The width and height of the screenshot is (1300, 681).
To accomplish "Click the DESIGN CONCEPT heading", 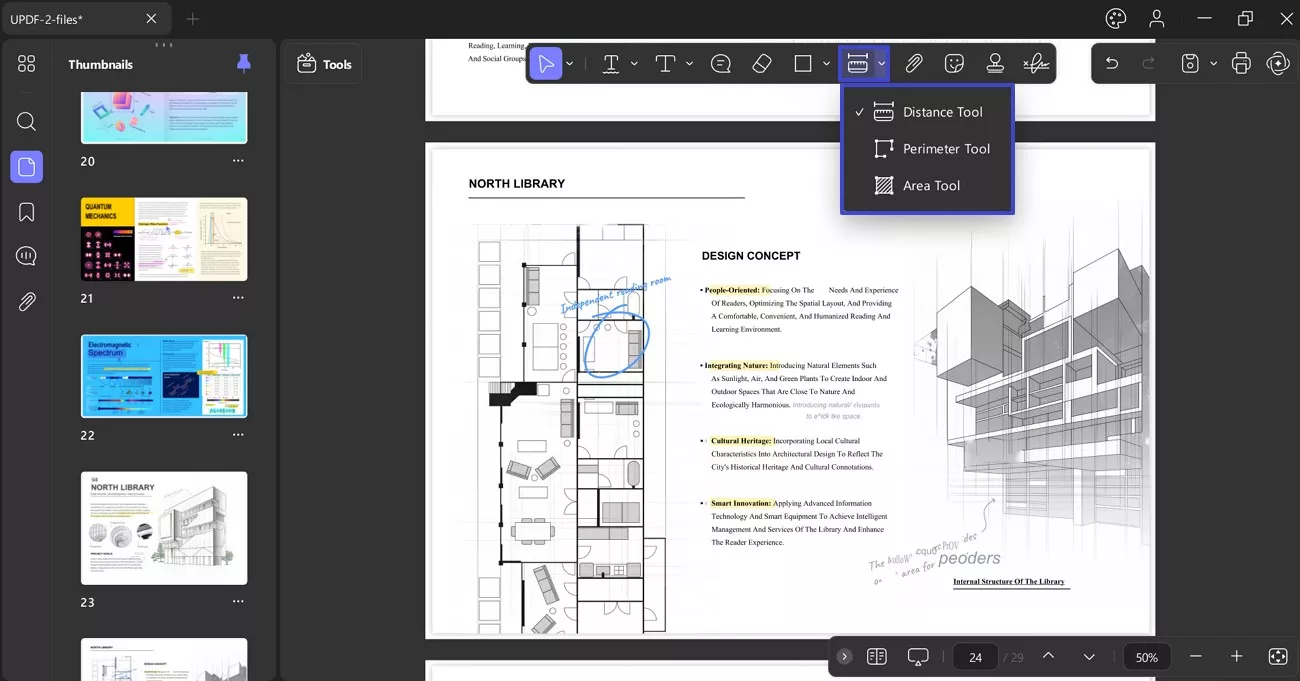I will (751, 256).
